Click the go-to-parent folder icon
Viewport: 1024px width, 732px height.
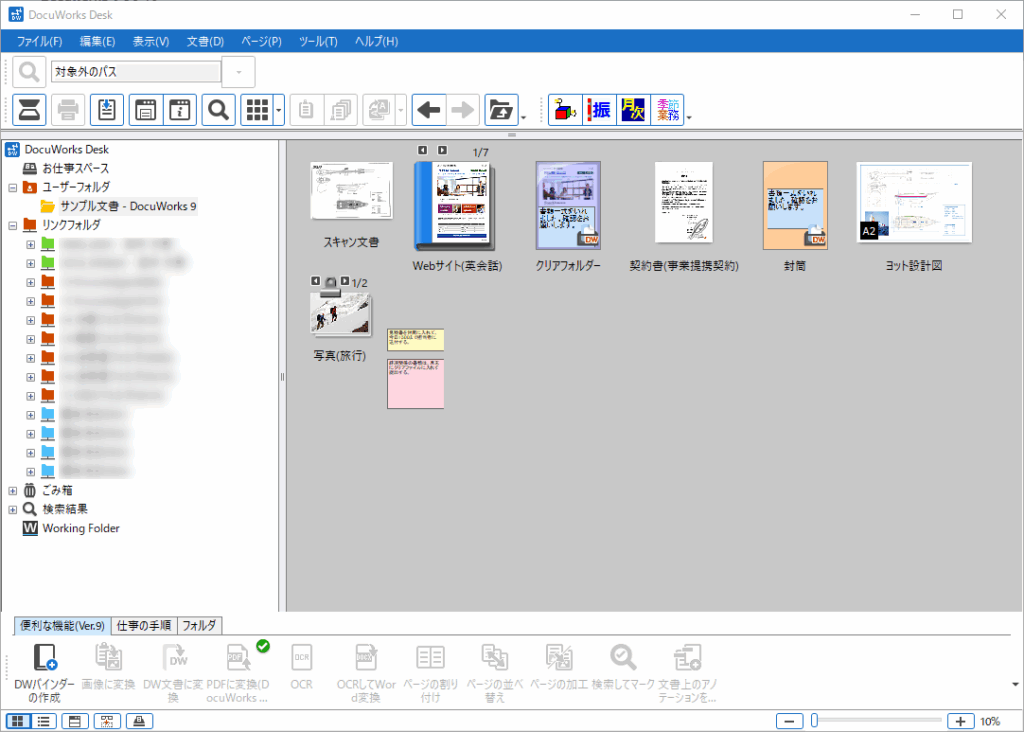pyautogui.click(x=500, y=110)
